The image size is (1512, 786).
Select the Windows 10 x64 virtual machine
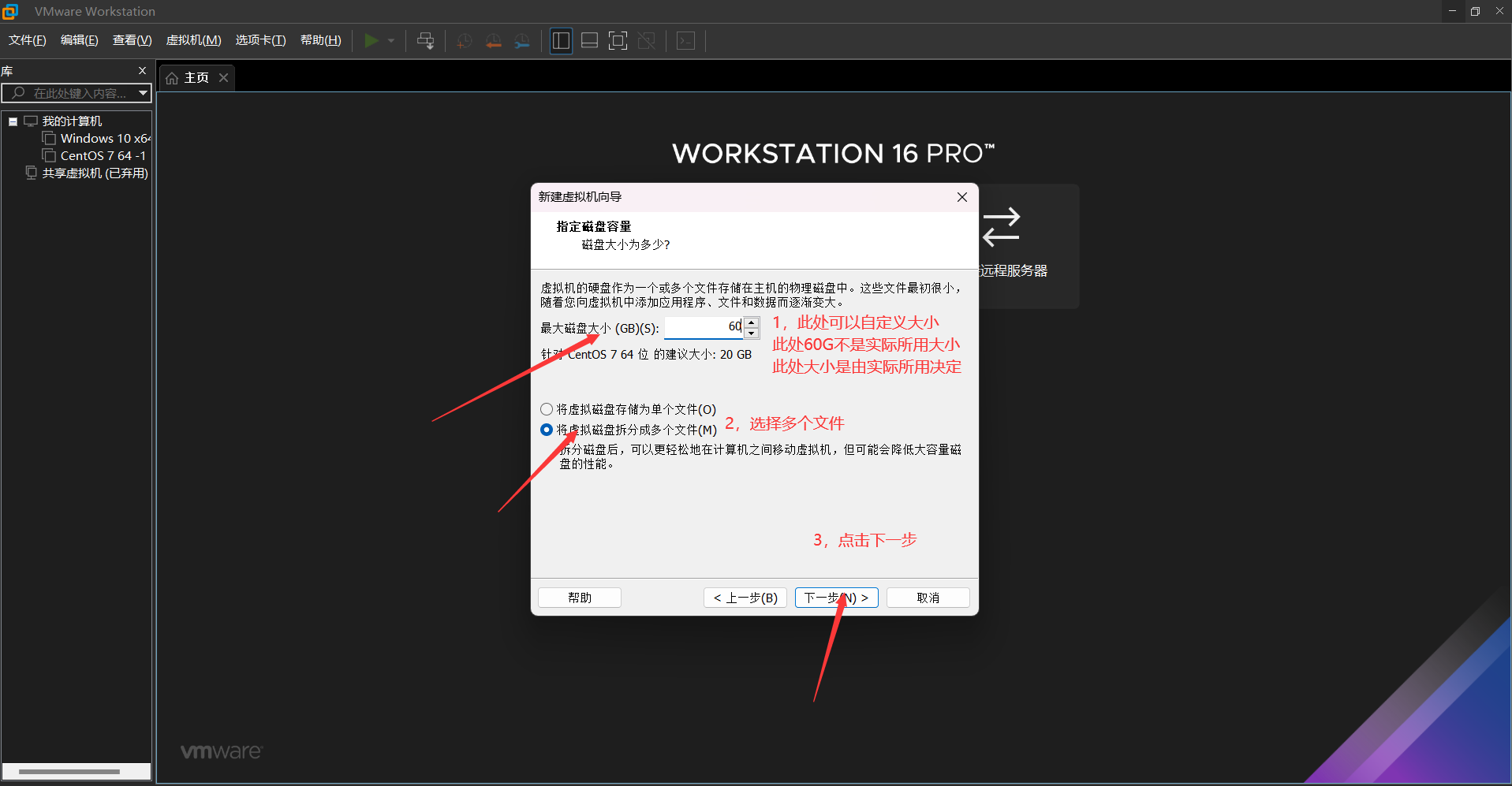point(105,139)
